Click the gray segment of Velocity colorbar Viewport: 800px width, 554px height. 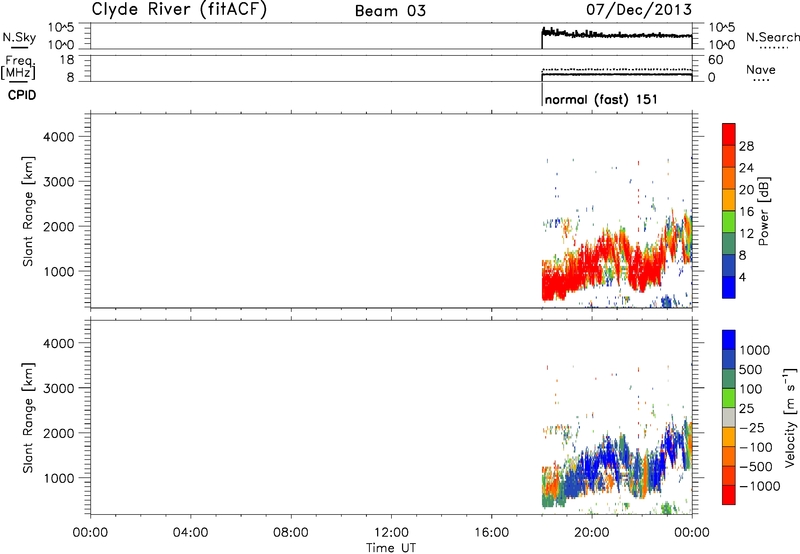[729, 418]
